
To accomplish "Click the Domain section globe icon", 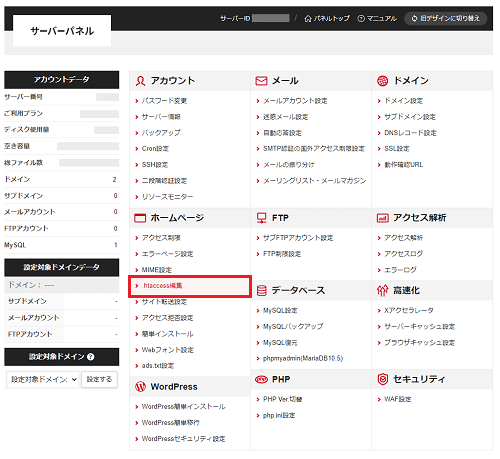I will point(382,81).
